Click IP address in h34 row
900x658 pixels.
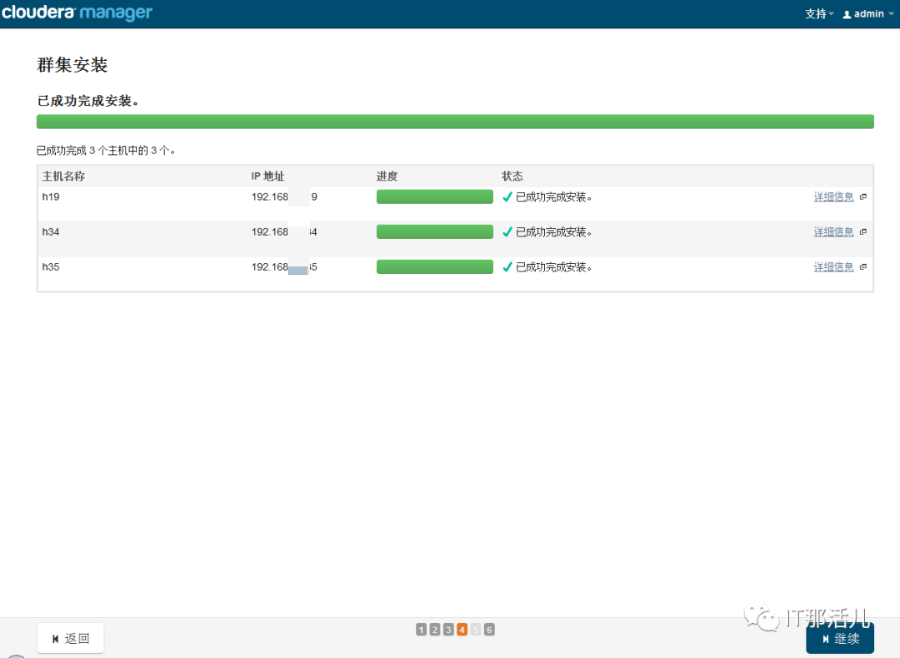pyautogui.click(x=284, y=232)
